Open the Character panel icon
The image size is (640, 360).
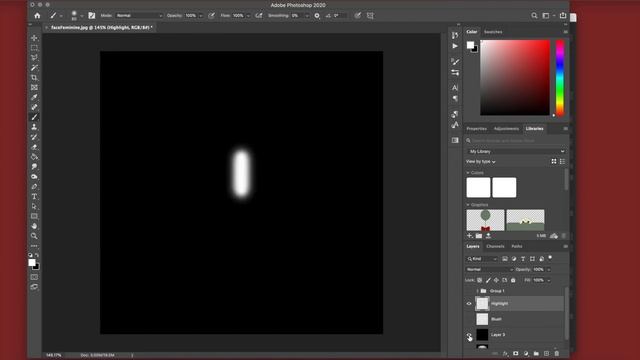coord(455,87)
